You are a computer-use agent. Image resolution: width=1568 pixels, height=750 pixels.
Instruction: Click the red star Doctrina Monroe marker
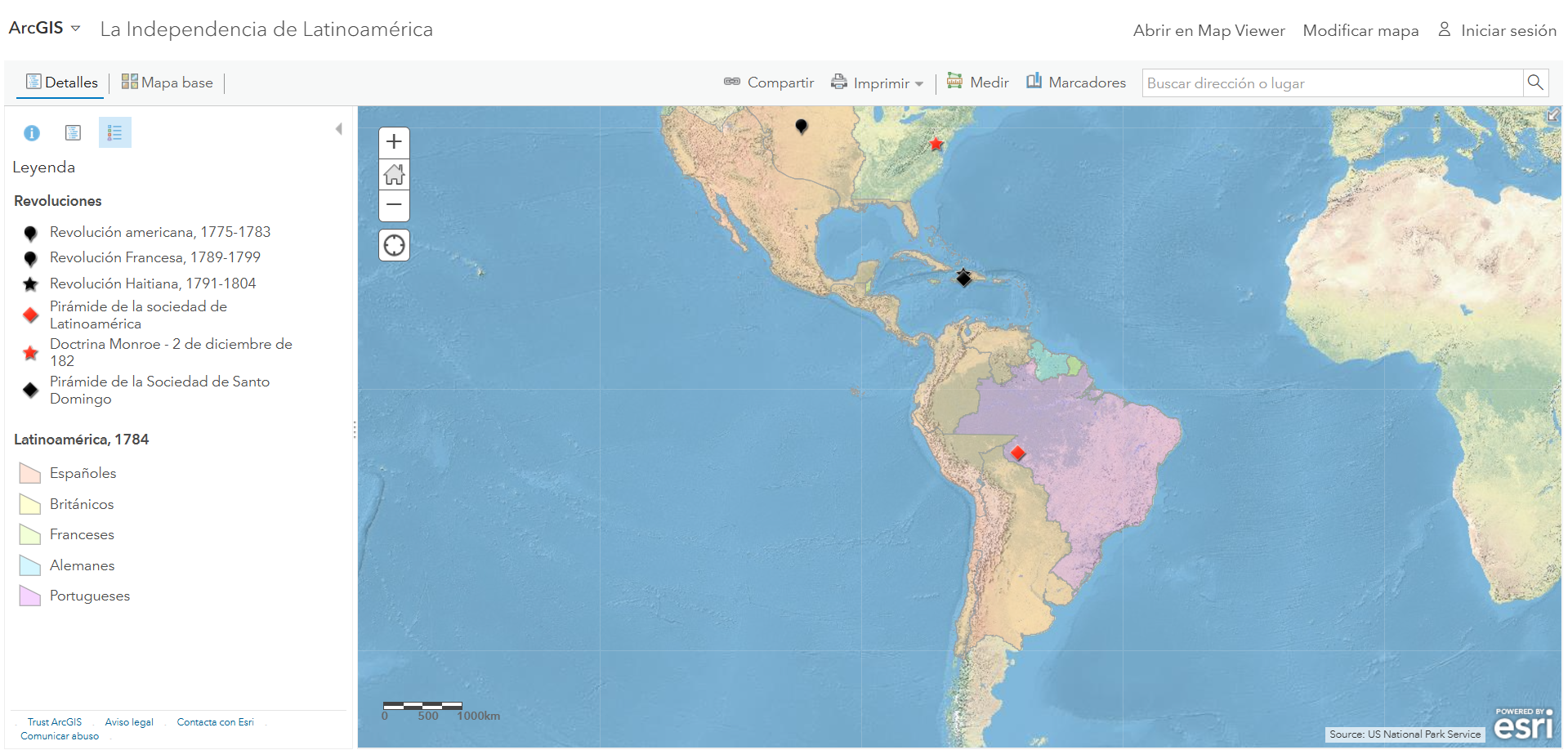coord(936,145)
